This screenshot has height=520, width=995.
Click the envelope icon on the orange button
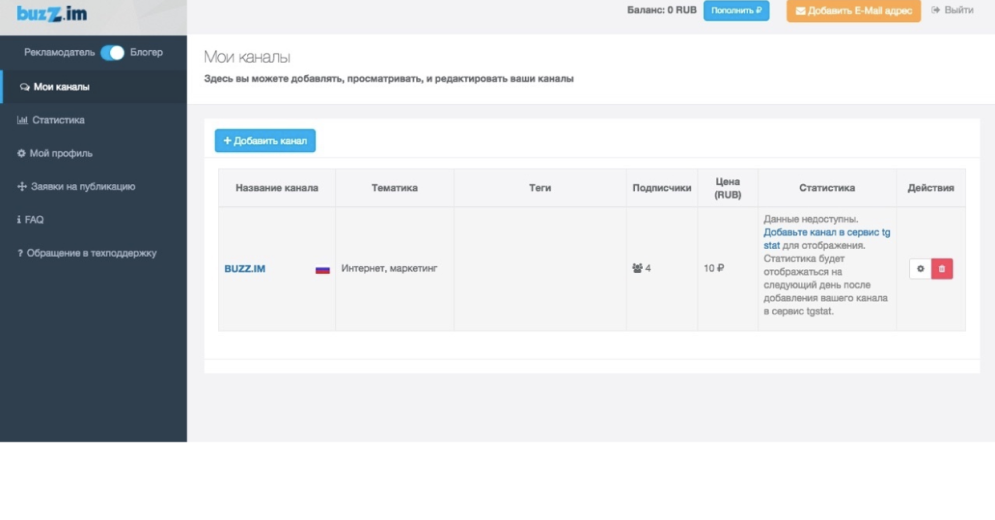pos(800,11)
